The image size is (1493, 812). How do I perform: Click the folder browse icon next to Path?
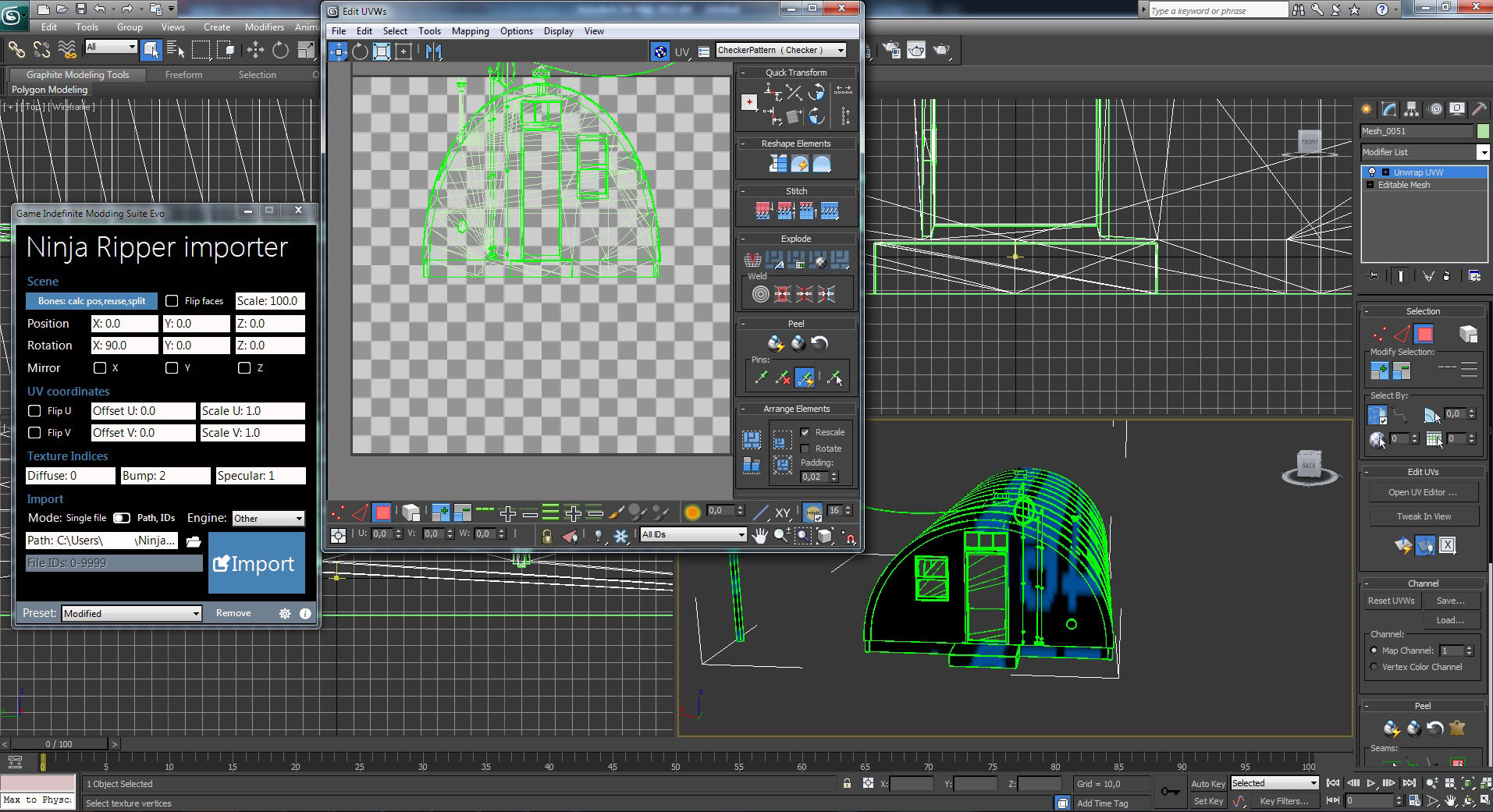(x=194, y=541)
